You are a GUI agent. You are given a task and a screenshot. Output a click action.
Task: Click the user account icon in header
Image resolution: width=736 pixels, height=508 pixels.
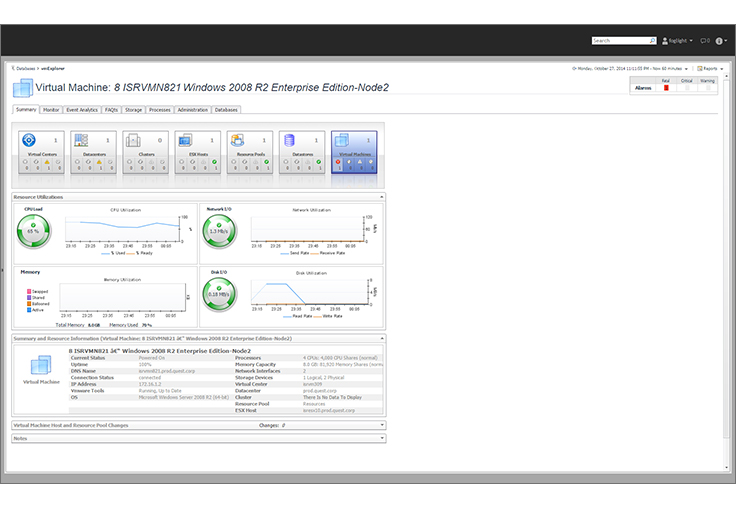(665, 41)
